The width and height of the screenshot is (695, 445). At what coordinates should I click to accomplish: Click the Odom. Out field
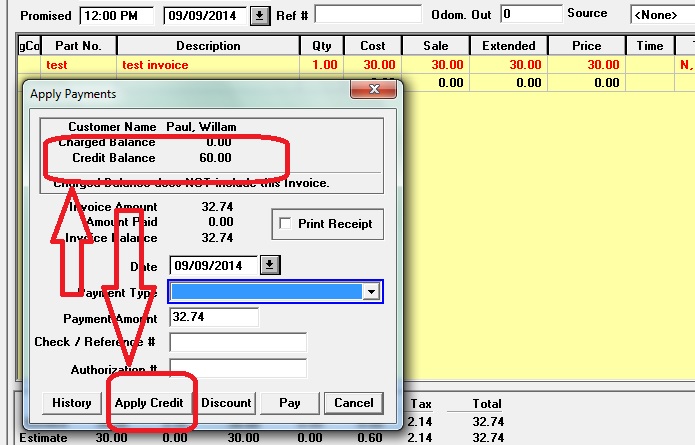tap(531, 14)
